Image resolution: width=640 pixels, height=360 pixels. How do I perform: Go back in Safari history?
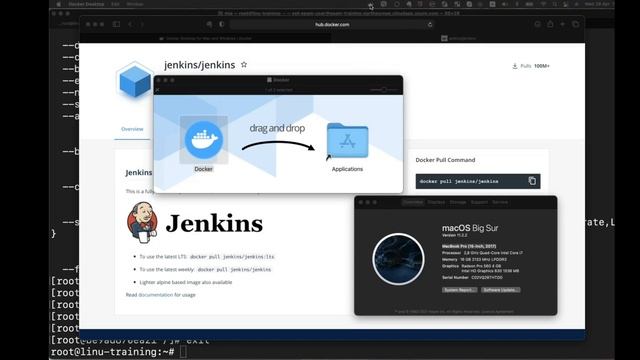click(x=130, y=24)
